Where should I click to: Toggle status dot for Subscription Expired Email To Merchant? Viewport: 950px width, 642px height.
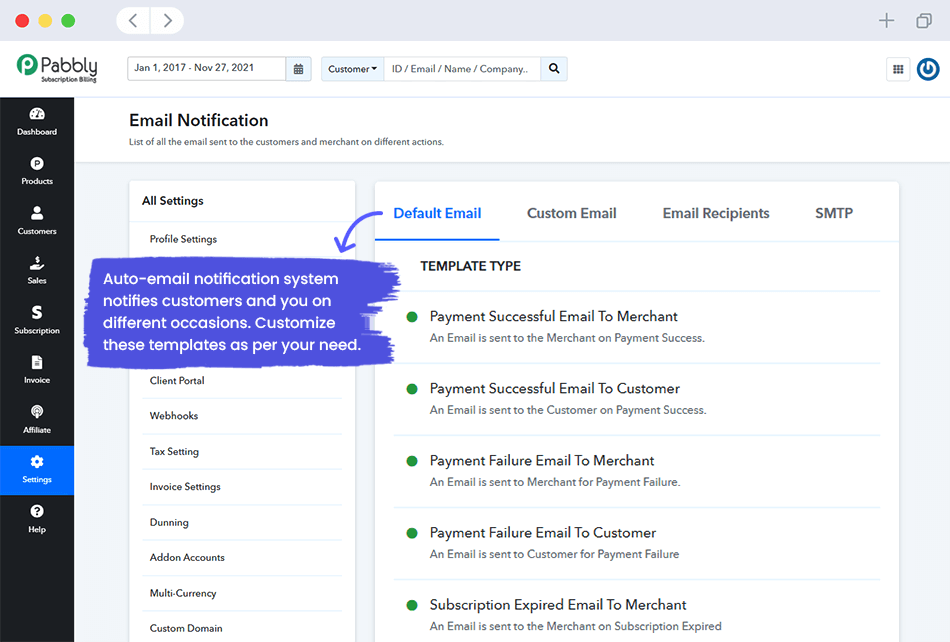point(411,605)
